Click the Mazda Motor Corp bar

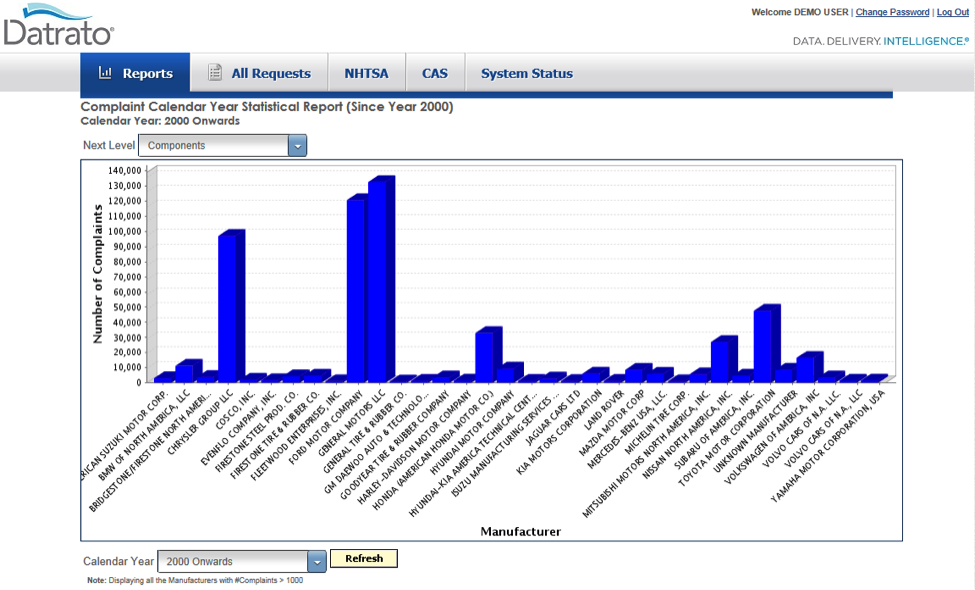coord(637,374)
